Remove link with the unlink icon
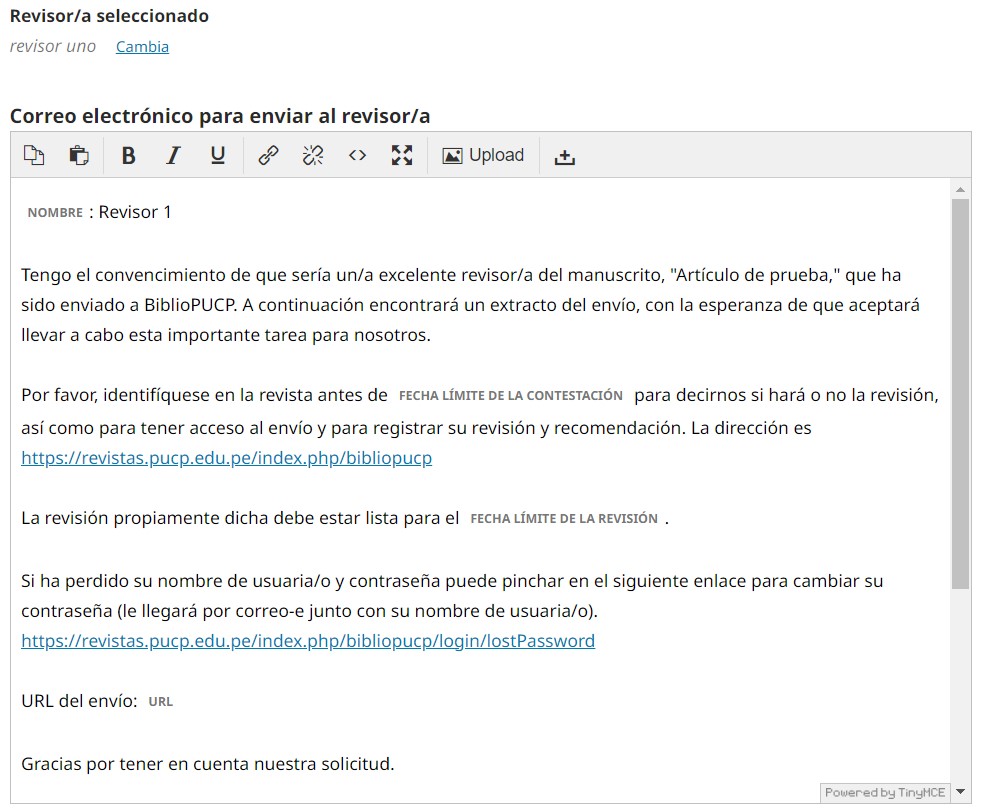 coord(313,155)
